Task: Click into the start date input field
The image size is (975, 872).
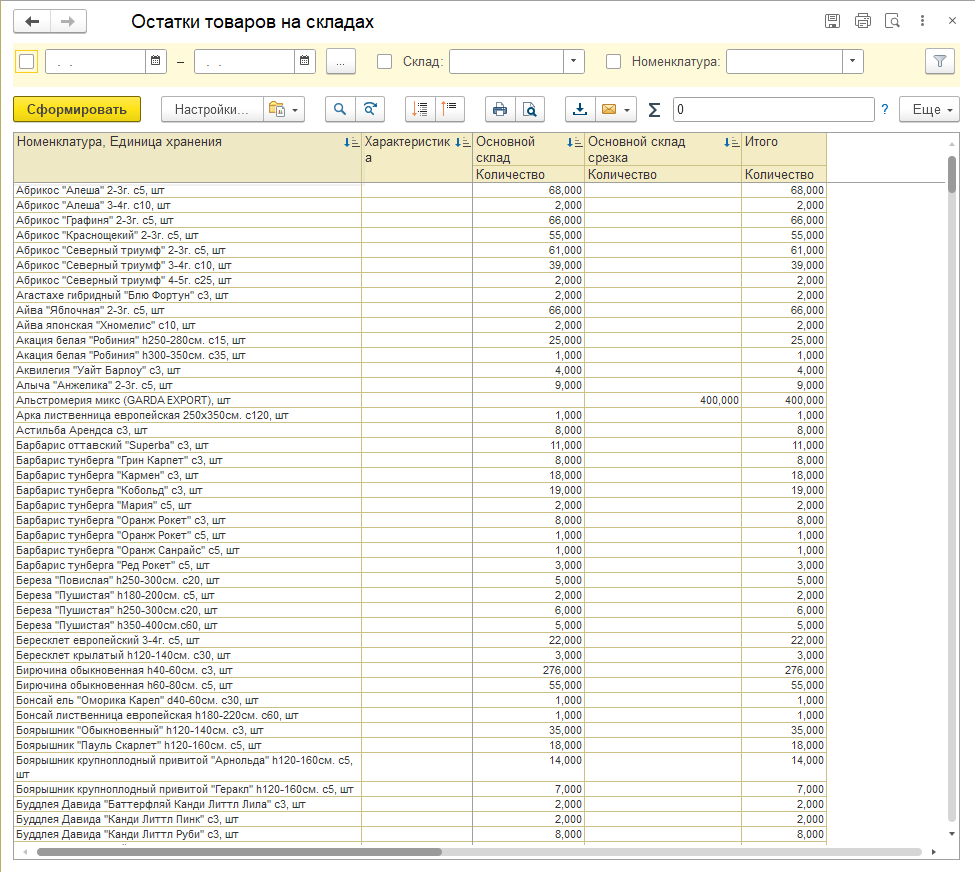Action: 96,62
